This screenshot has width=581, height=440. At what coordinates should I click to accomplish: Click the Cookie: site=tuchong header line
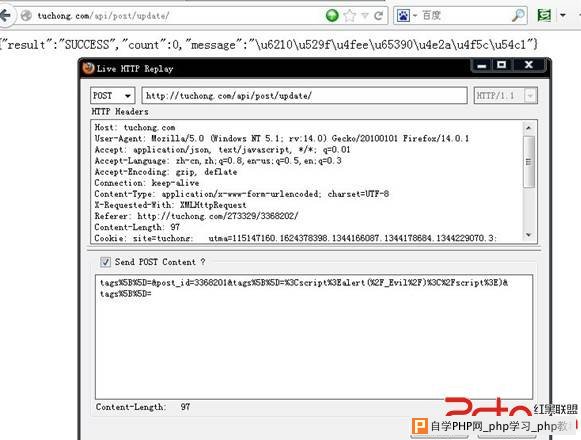coord(295,238)
